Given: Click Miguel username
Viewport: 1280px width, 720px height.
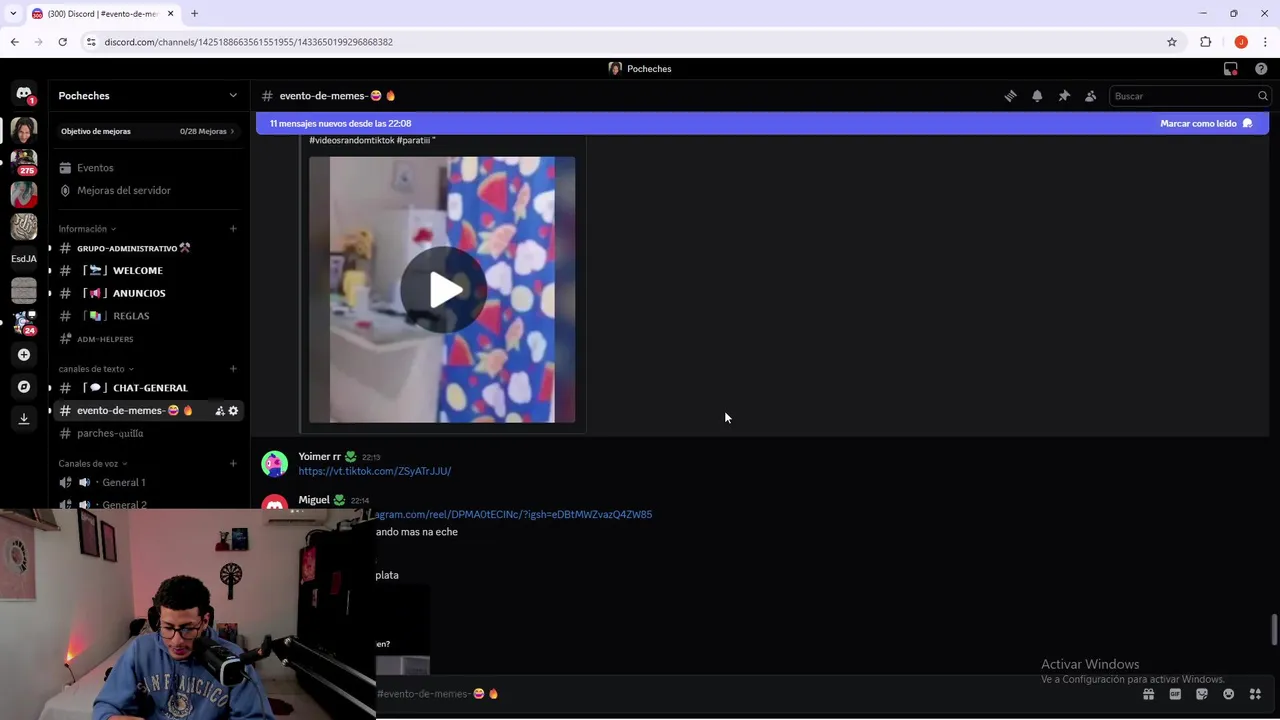Looking at the screenshot, I should point(314,500).
